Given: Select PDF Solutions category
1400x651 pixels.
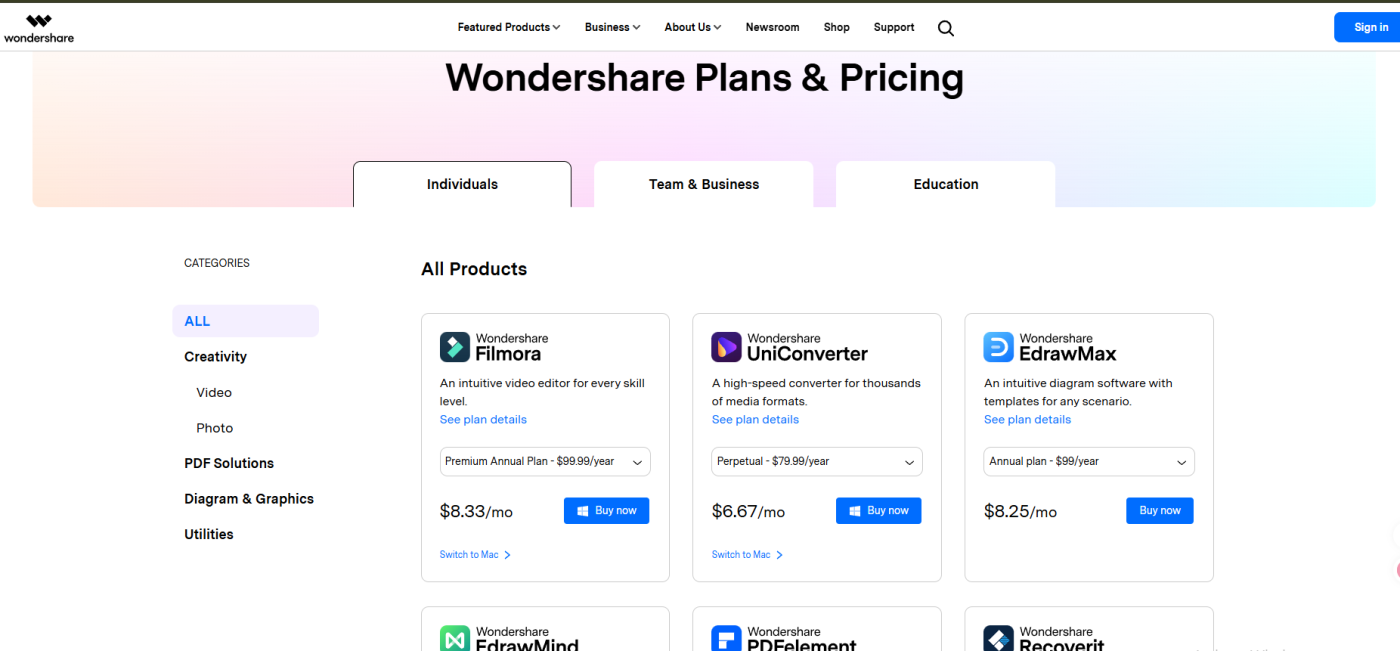Looking at the screenshot, I should coord(229,463).
